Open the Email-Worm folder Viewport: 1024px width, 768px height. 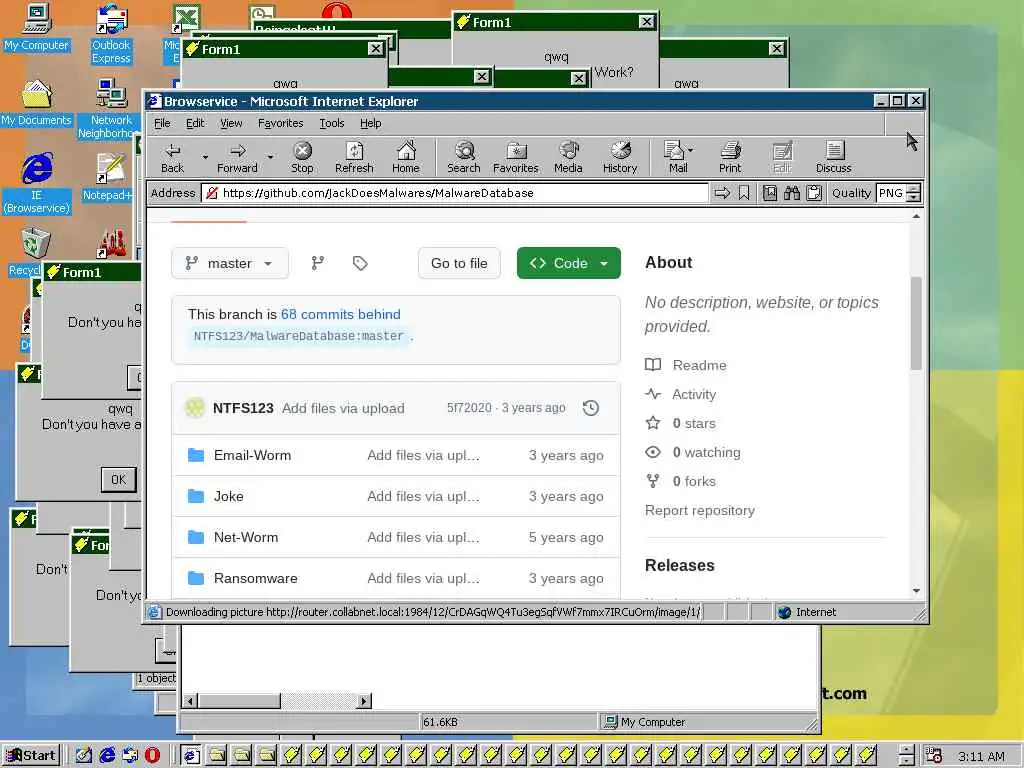click(252, 455)
